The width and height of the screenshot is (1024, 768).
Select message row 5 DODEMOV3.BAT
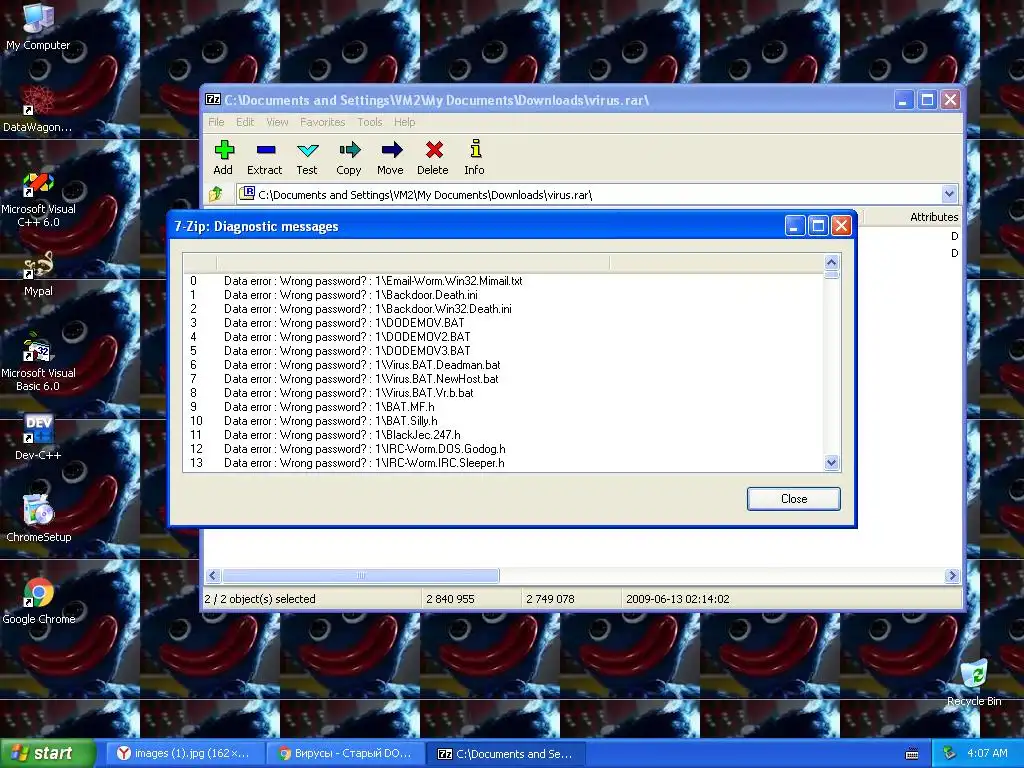pyautogui.click(x=503, y=351)
